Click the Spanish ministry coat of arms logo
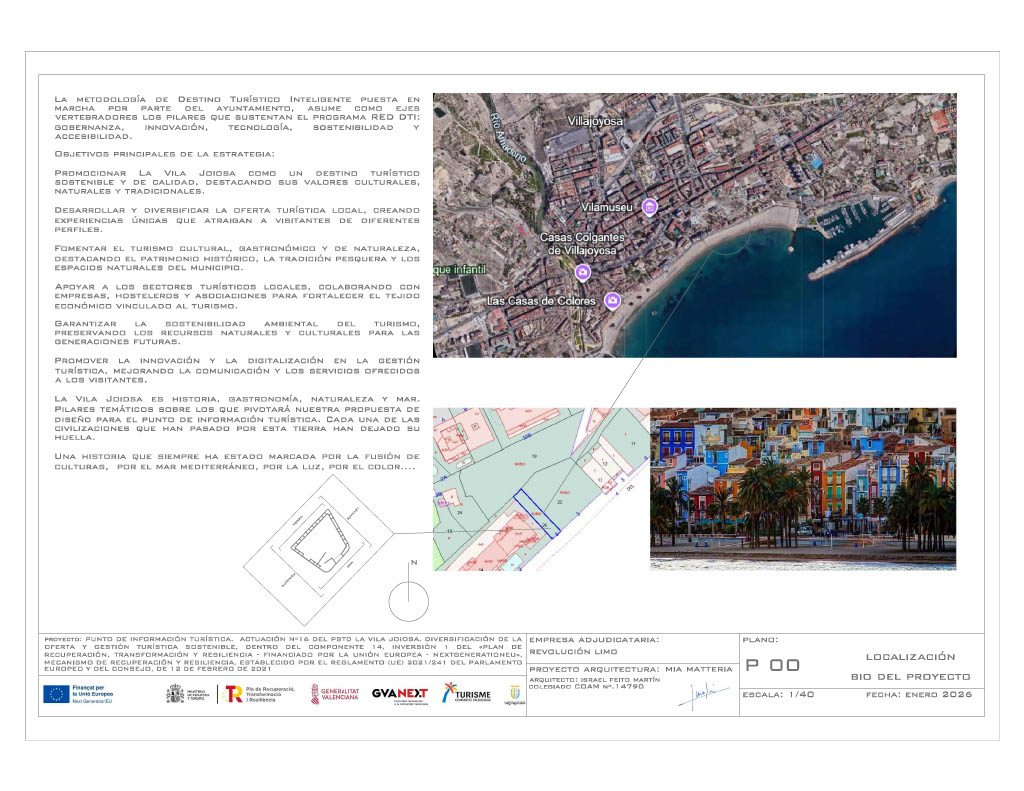 coord(175,694)
